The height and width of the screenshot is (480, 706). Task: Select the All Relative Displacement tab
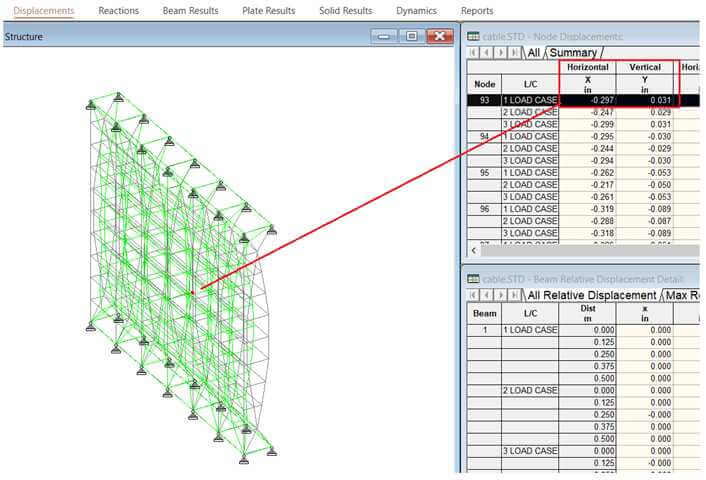pos(592,295)
